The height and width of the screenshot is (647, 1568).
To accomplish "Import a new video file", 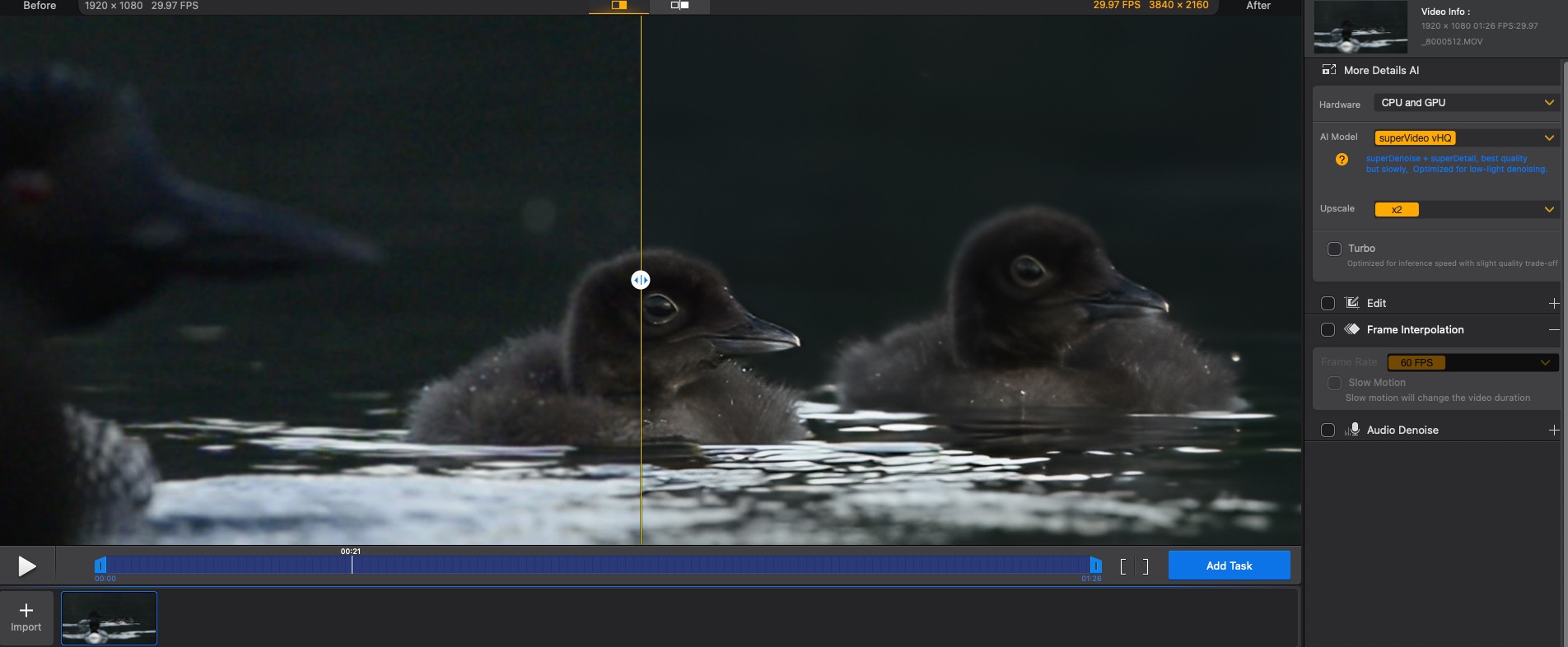I will click(26, 617).
